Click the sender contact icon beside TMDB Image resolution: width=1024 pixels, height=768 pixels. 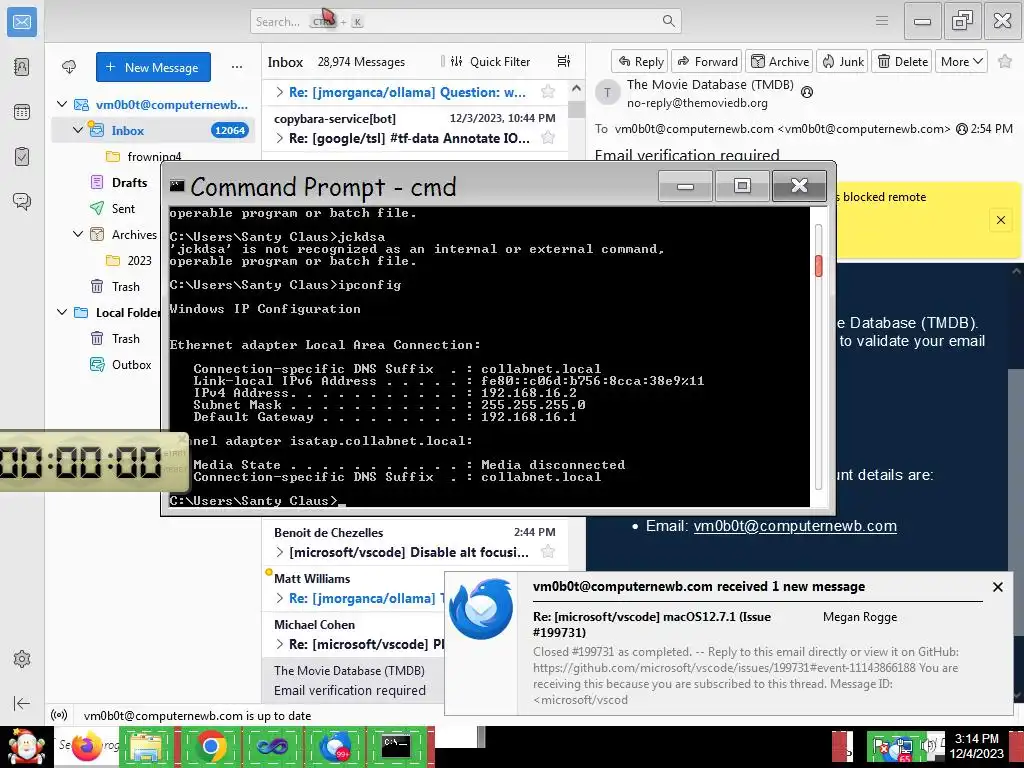tap(807, 92)
